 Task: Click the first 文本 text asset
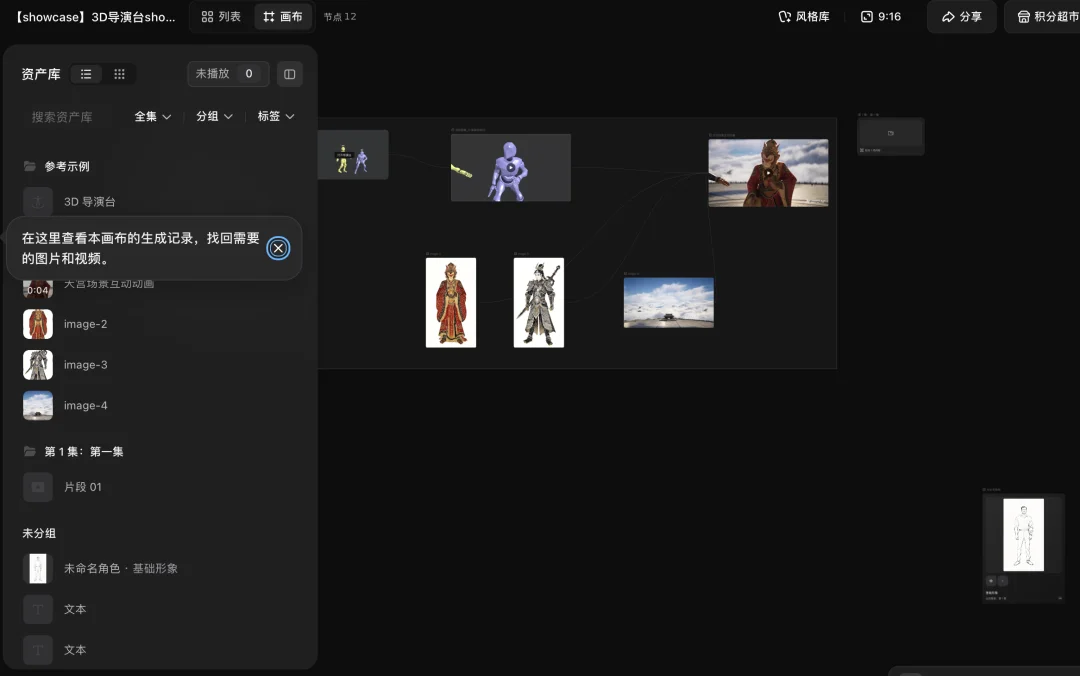159,609
